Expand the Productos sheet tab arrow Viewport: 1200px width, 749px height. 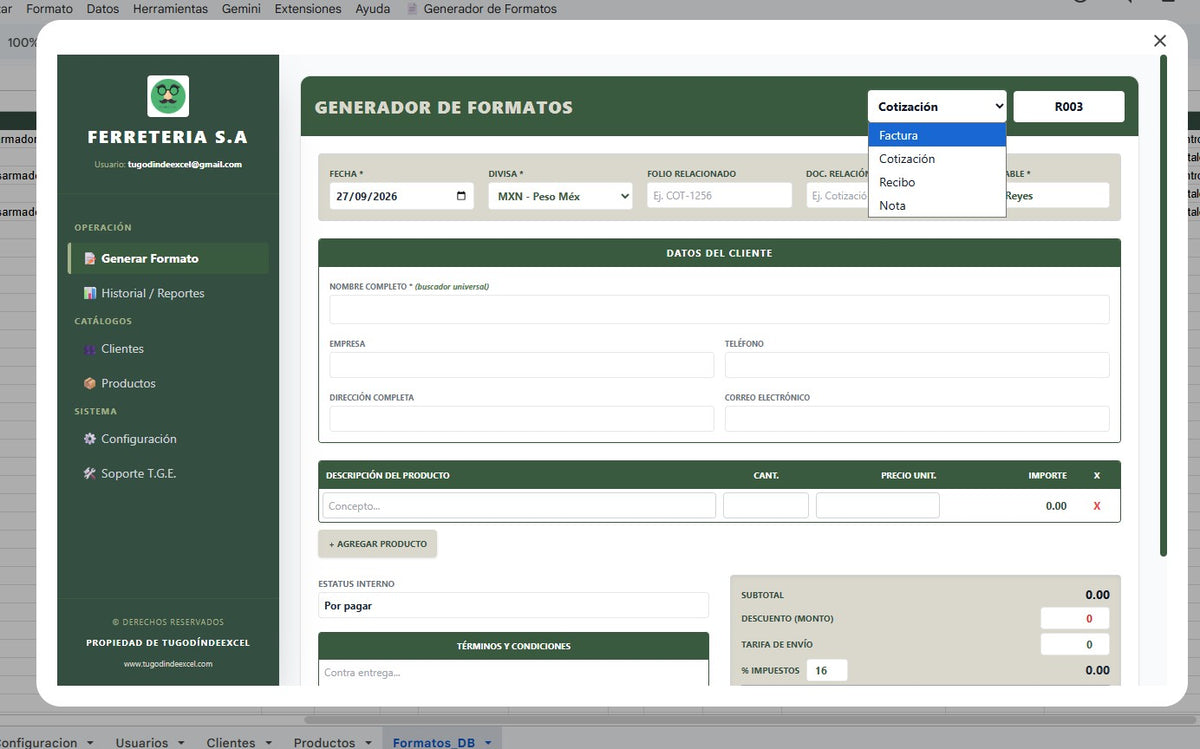[367, 743]
